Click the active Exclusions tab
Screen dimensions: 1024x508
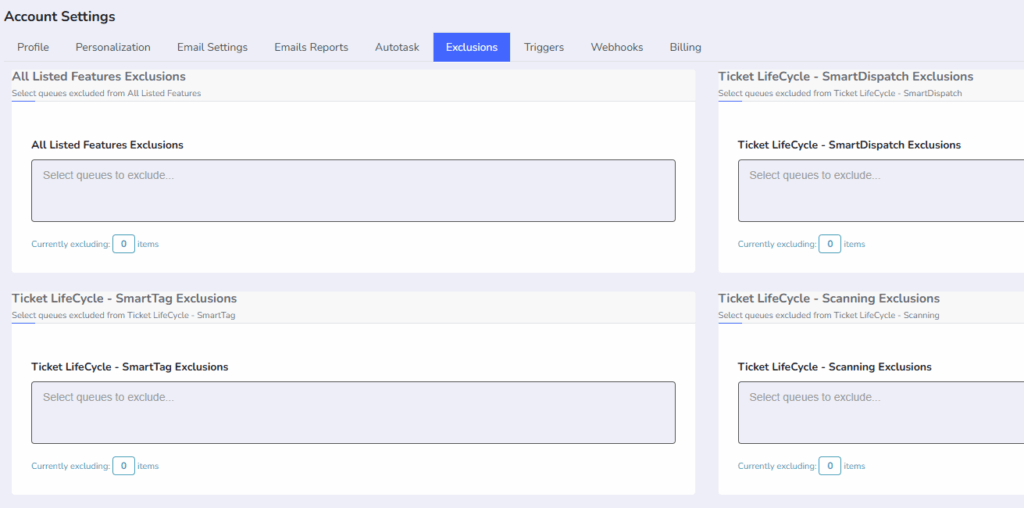(472, 47)
